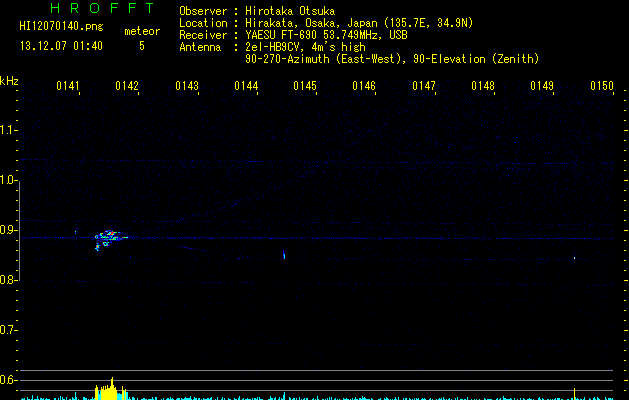Click the 0.7 kHz axis label
This screenshot has width=629, height=400.
[x=8, y=330]
